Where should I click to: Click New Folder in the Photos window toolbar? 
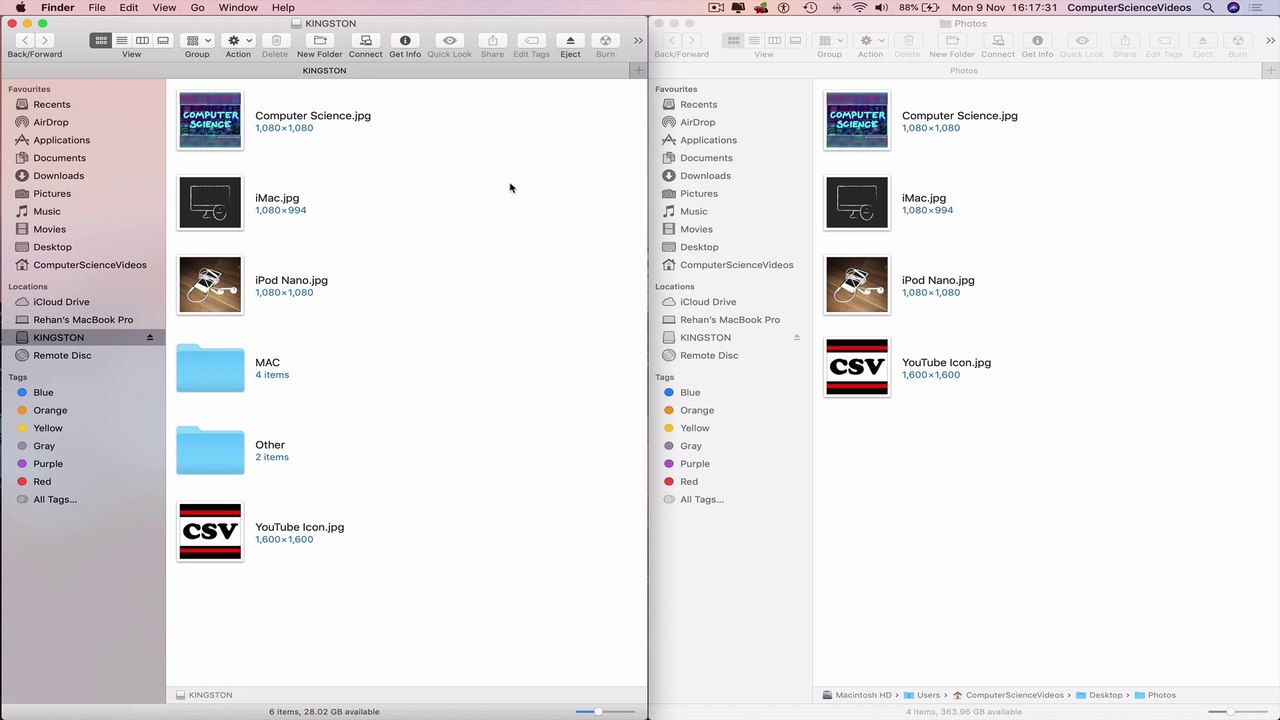tap(952, 40)
